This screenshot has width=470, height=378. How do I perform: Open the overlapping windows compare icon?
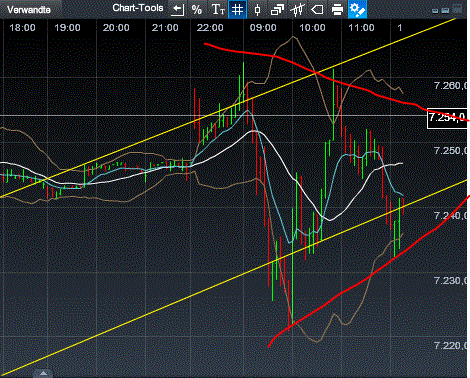point(277,9)
